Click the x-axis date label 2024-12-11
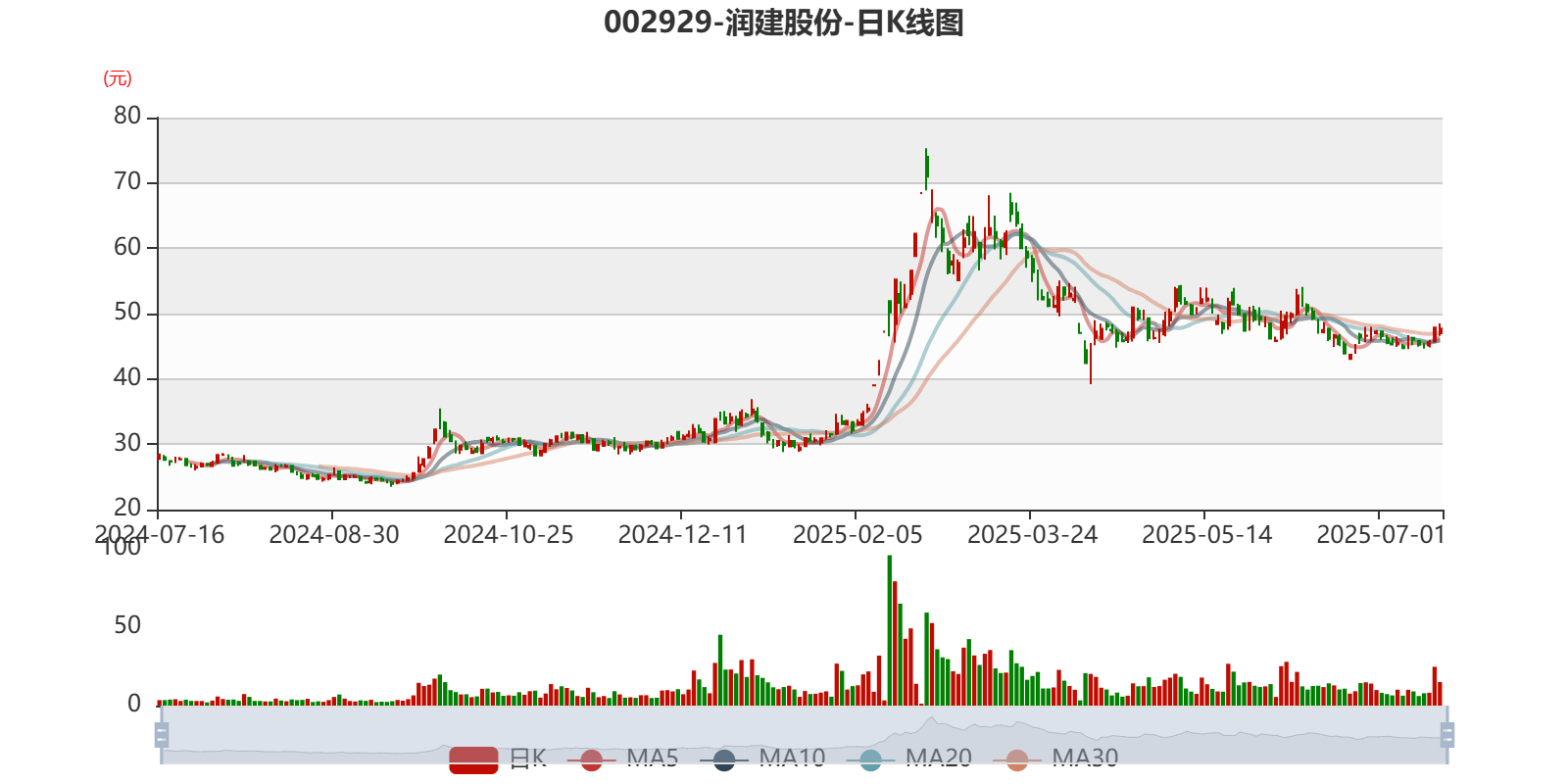 683,535
